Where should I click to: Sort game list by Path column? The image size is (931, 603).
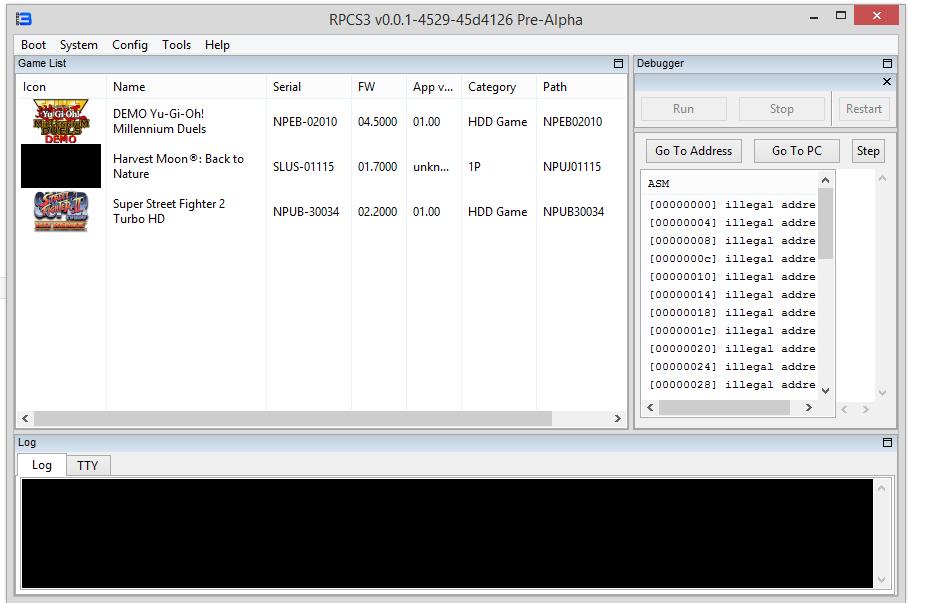[581, 87]
